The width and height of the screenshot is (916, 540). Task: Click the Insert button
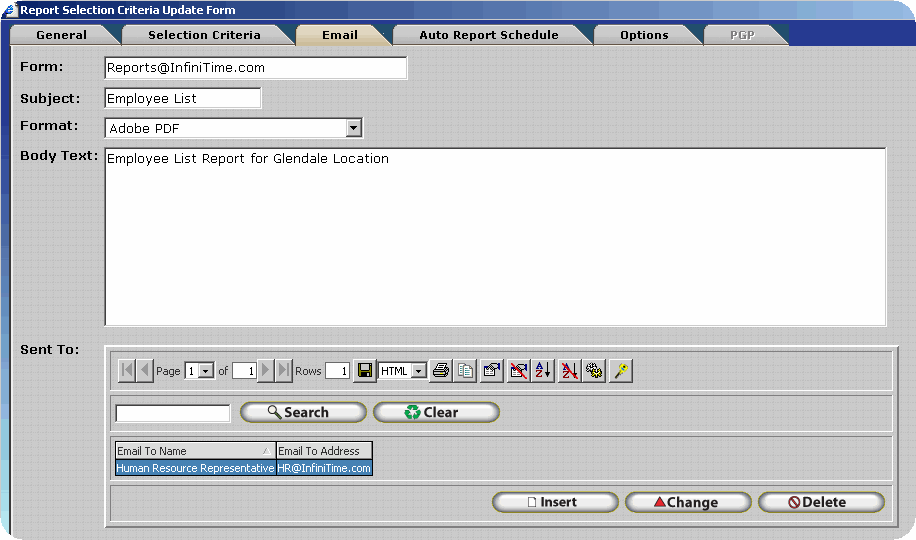click(554, 502)
